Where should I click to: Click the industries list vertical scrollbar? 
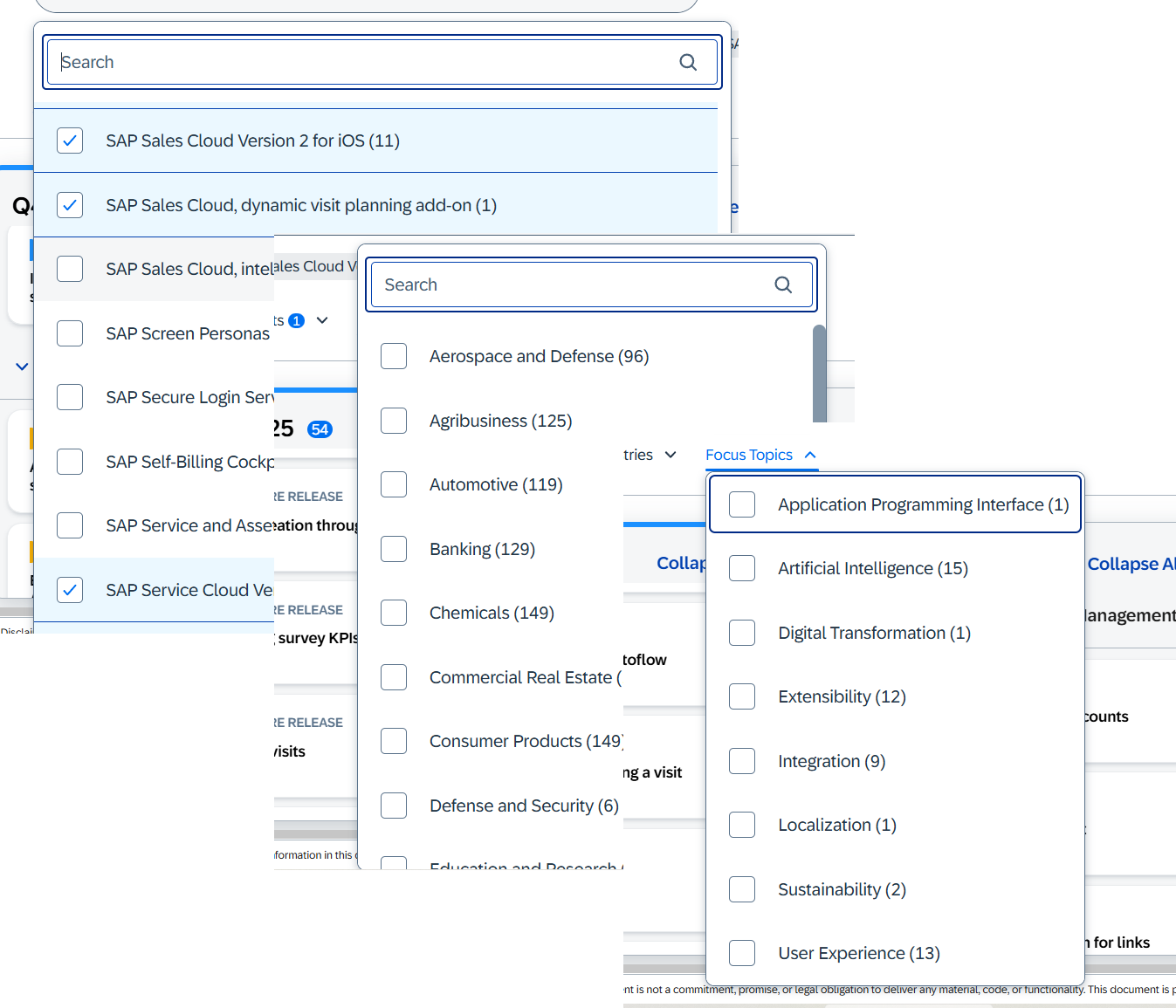tap(819, 374)
